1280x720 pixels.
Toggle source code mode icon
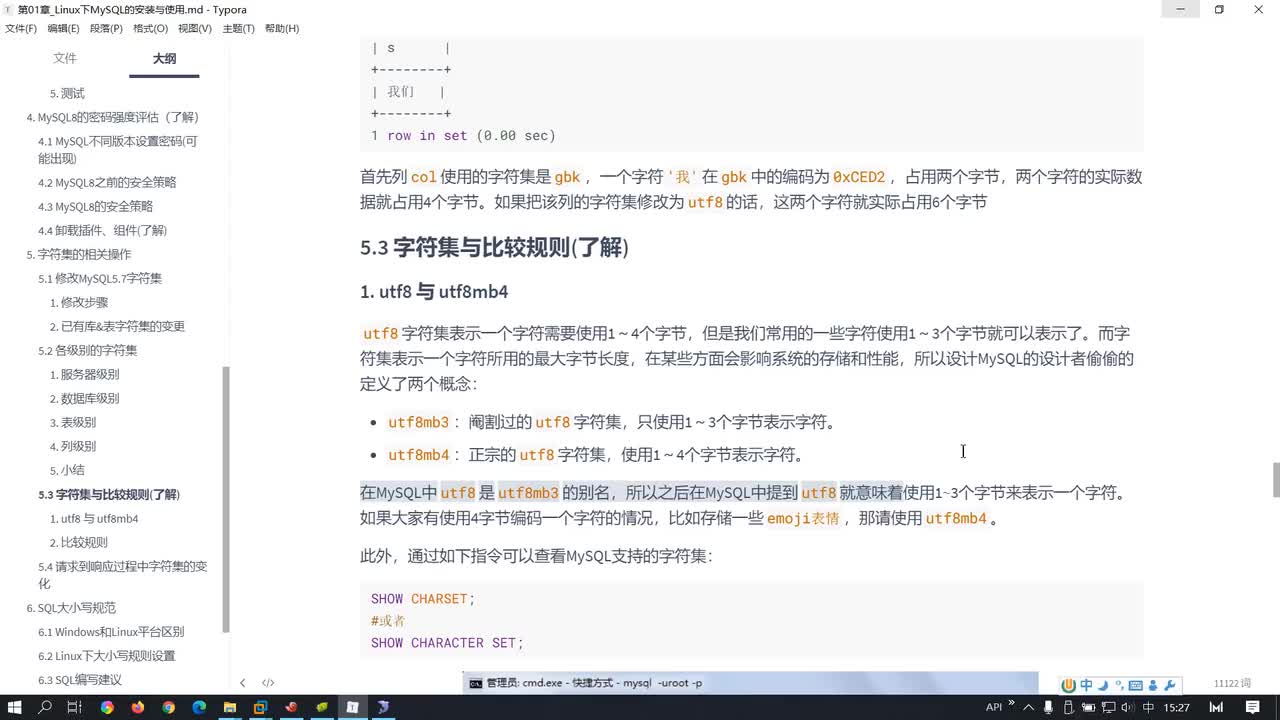(x=268, y=683)
